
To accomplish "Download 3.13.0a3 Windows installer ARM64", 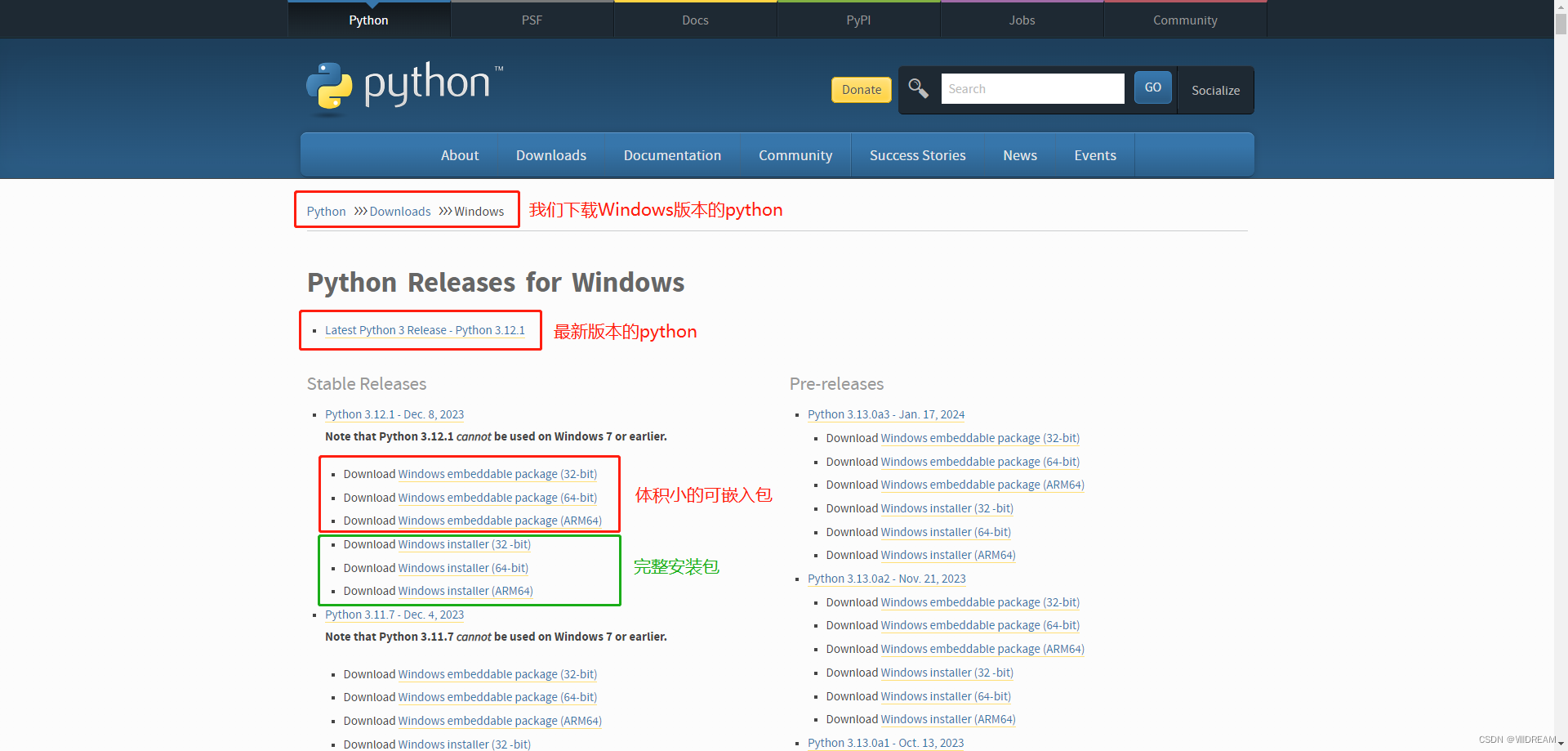I will pos(948,555).
